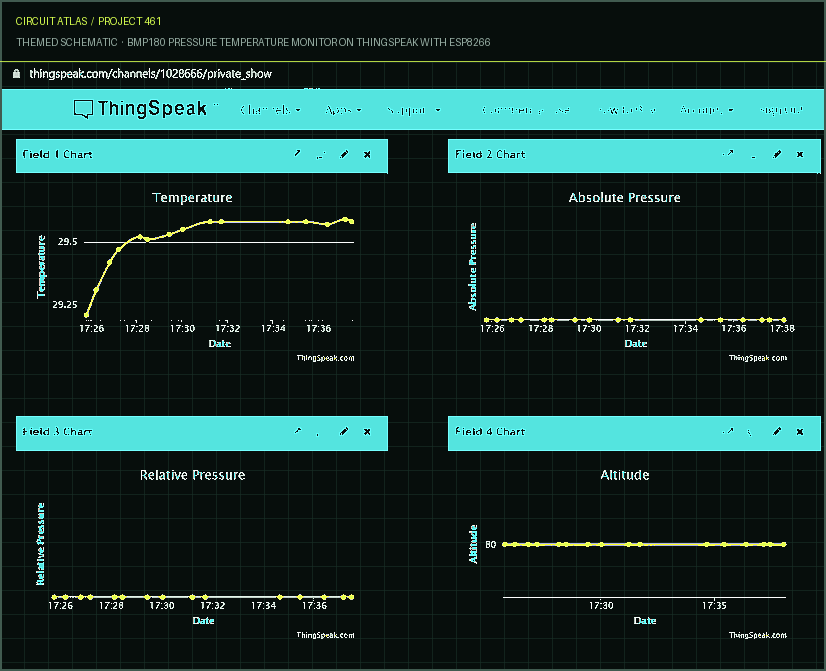
Task: Click the Absolute Pressure chart title
Action: click(x=624, y=198)
